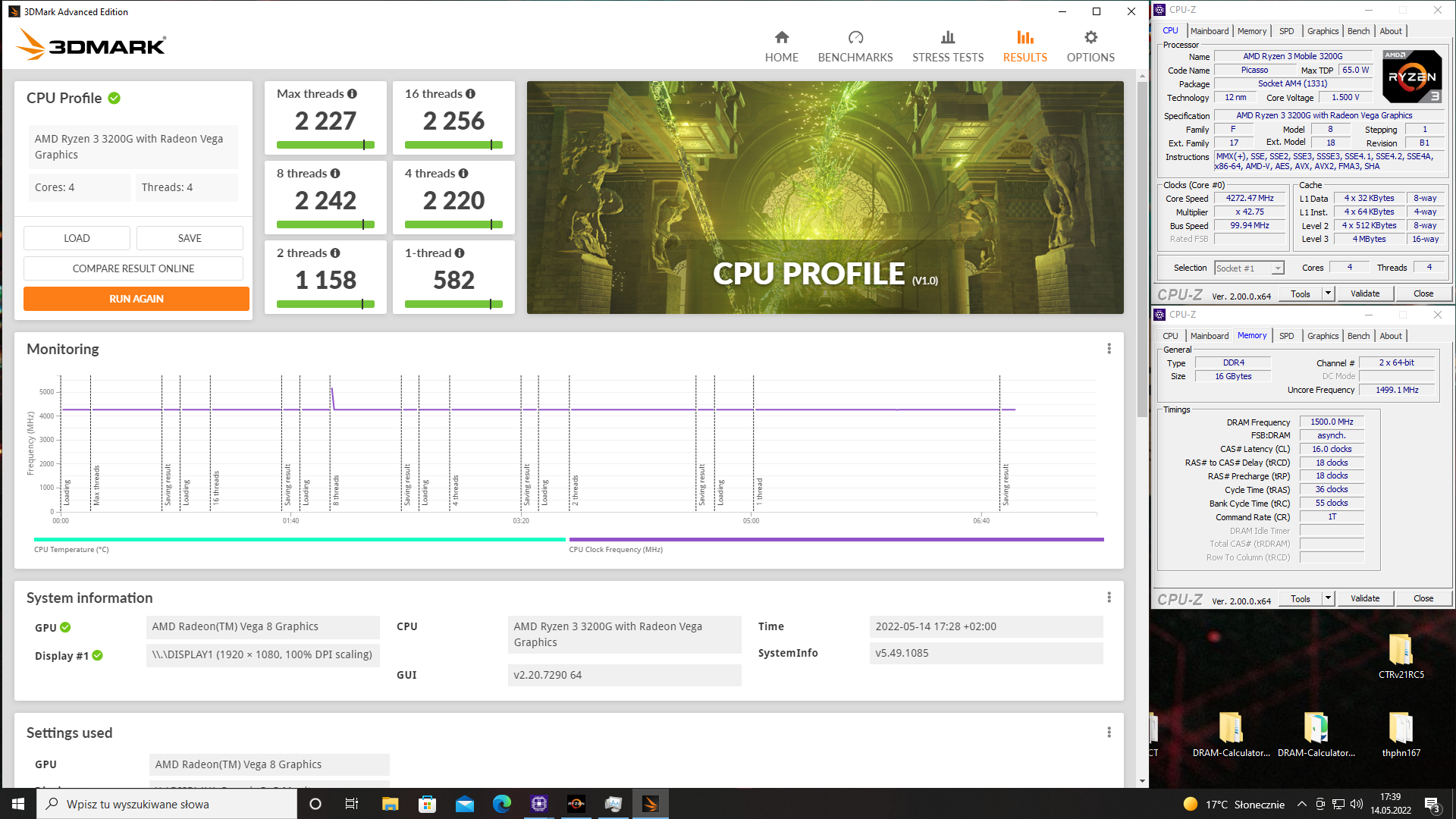Click info icon next to 4 threads

[463, 174]
